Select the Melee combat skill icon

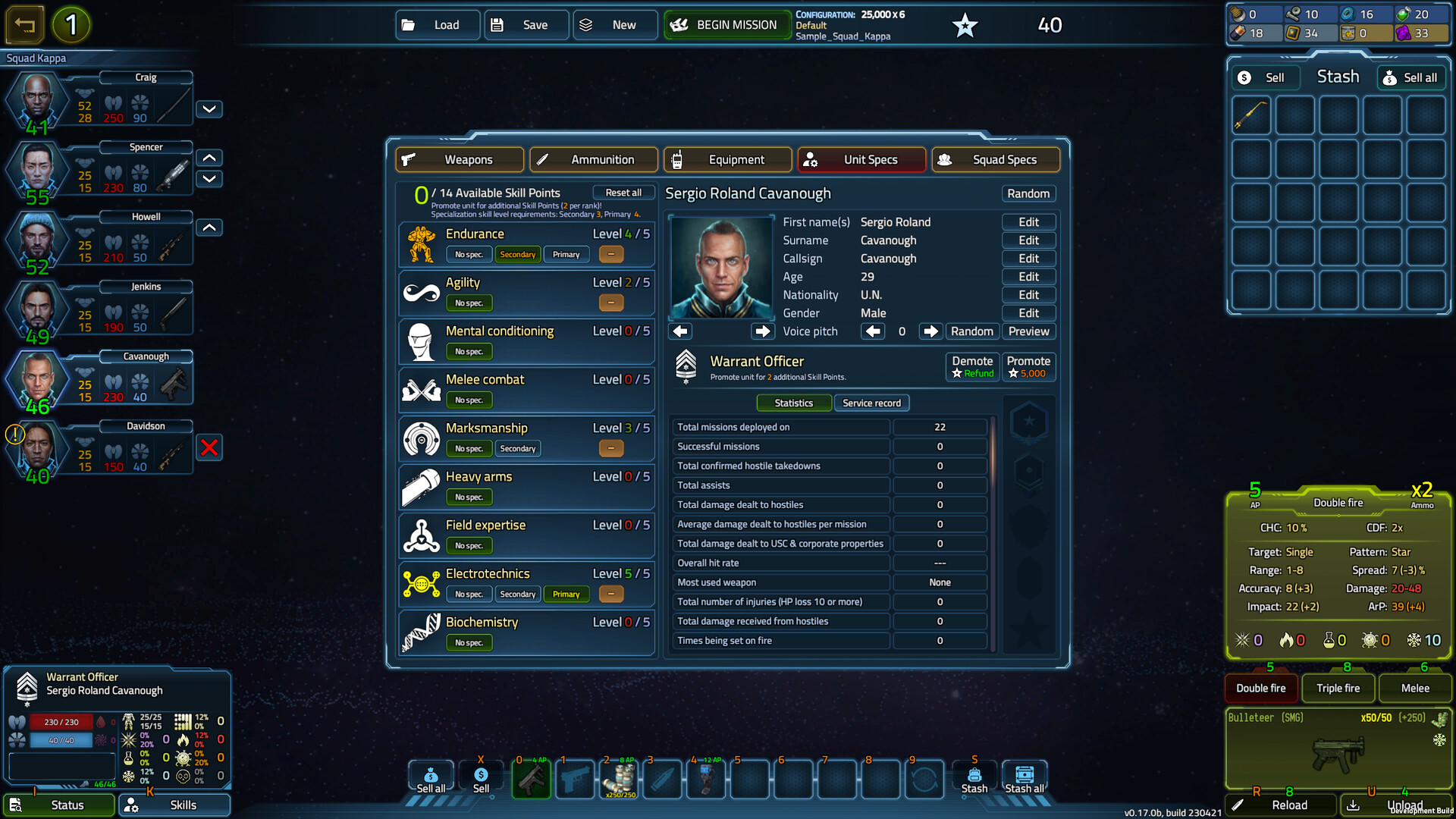click(x=420, y=389)
